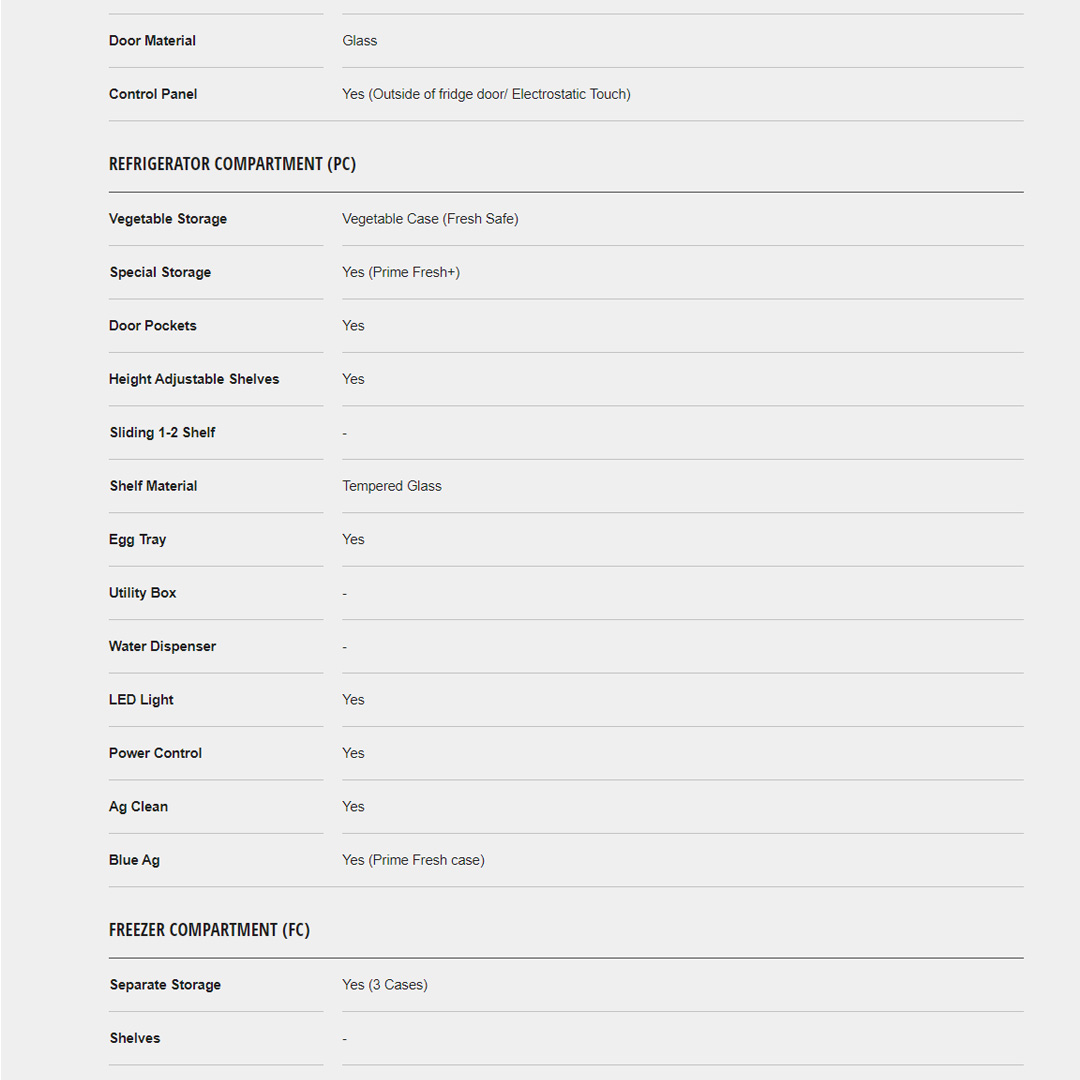Select the Yes (Prime Fresh+) value

point(401,272)
